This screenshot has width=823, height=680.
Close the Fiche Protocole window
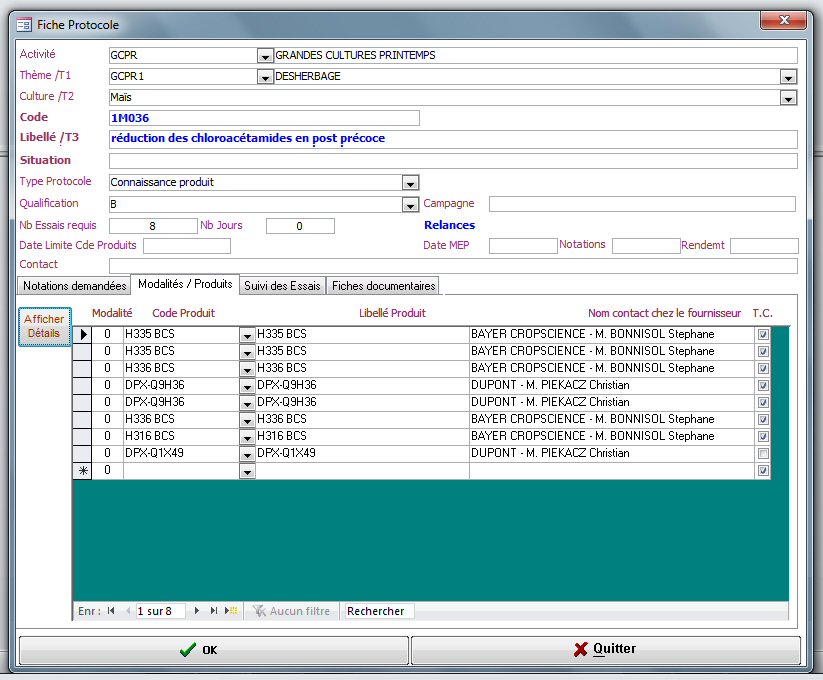tap(784, 20)
